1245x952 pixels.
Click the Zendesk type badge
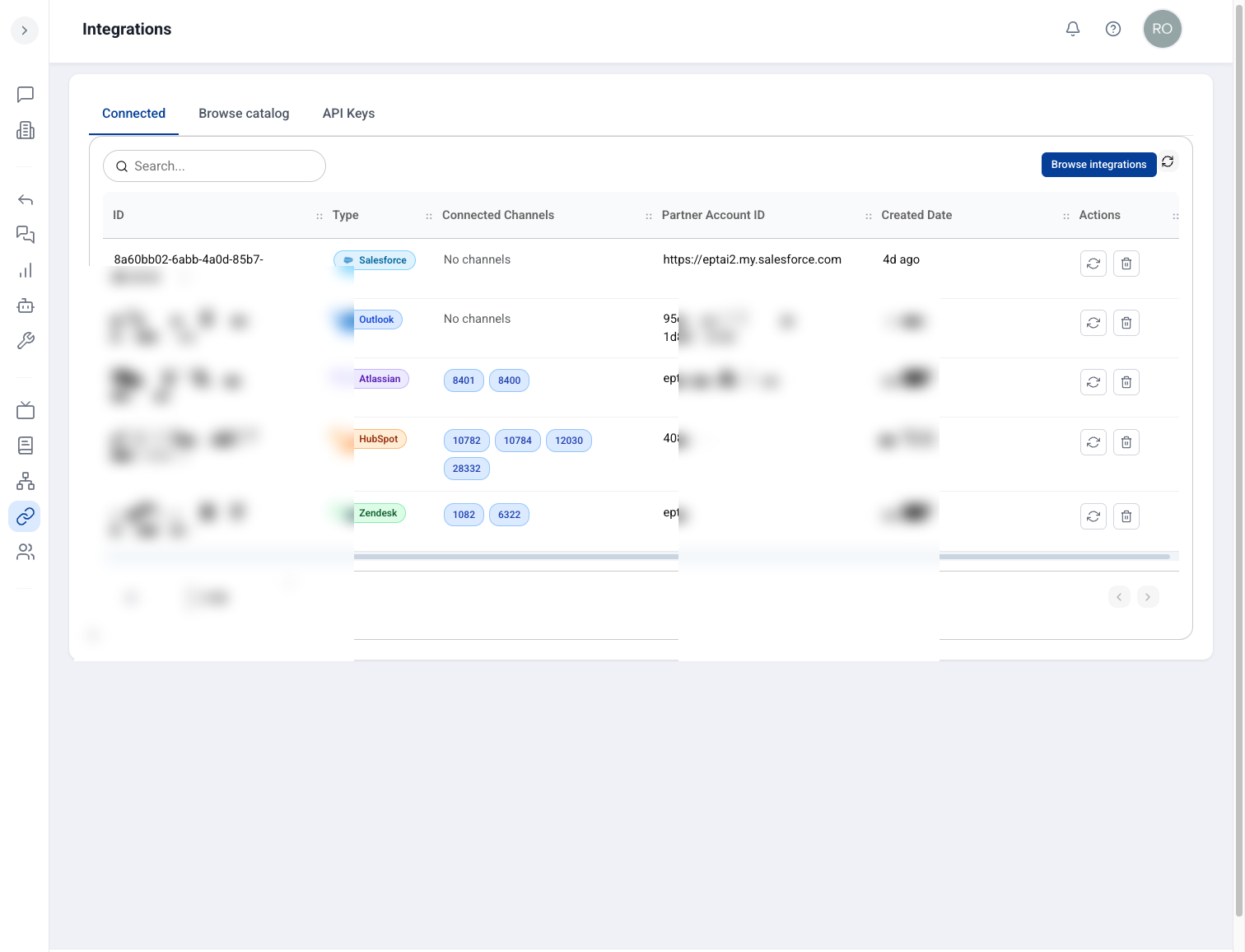[370, 513]
